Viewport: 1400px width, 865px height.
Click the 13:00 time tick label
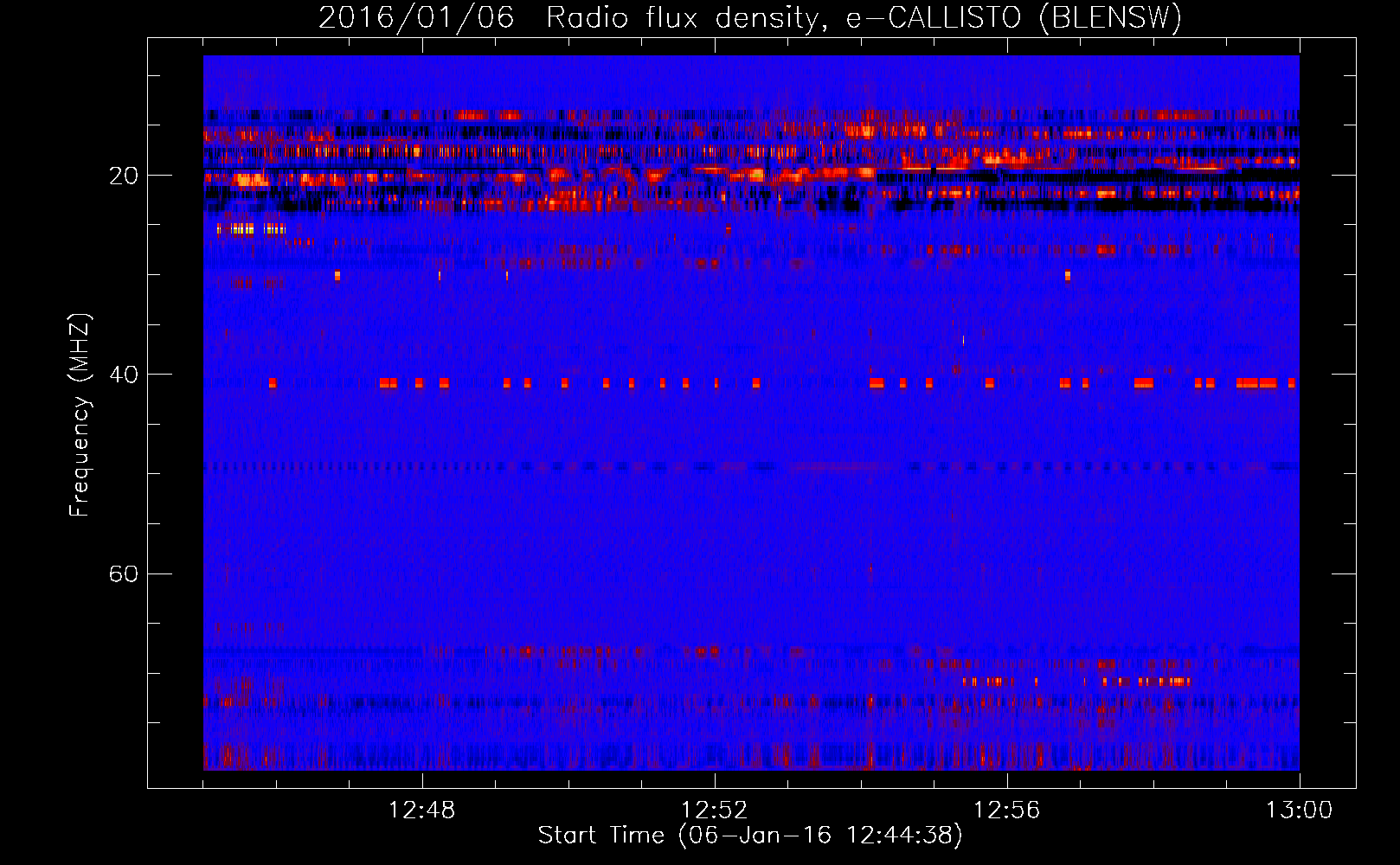(1299, 811)
